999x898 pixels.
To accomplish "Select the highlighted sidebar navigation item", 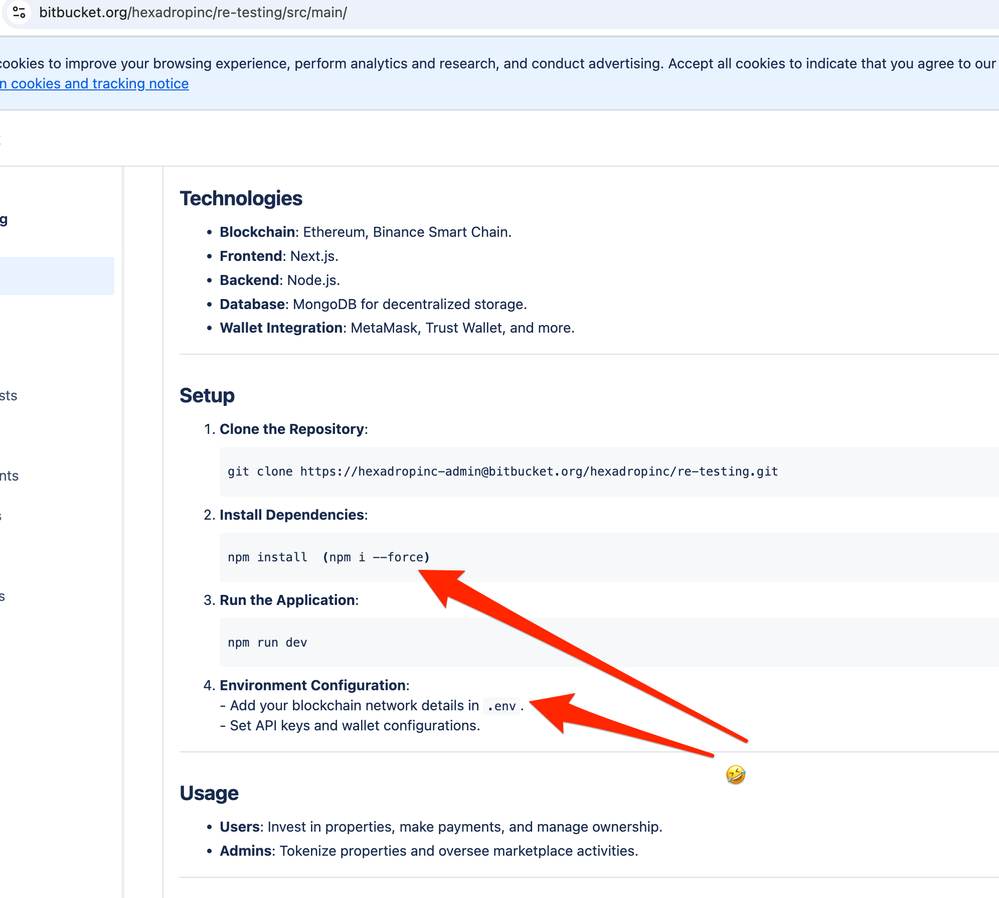I will coord(57,276).
